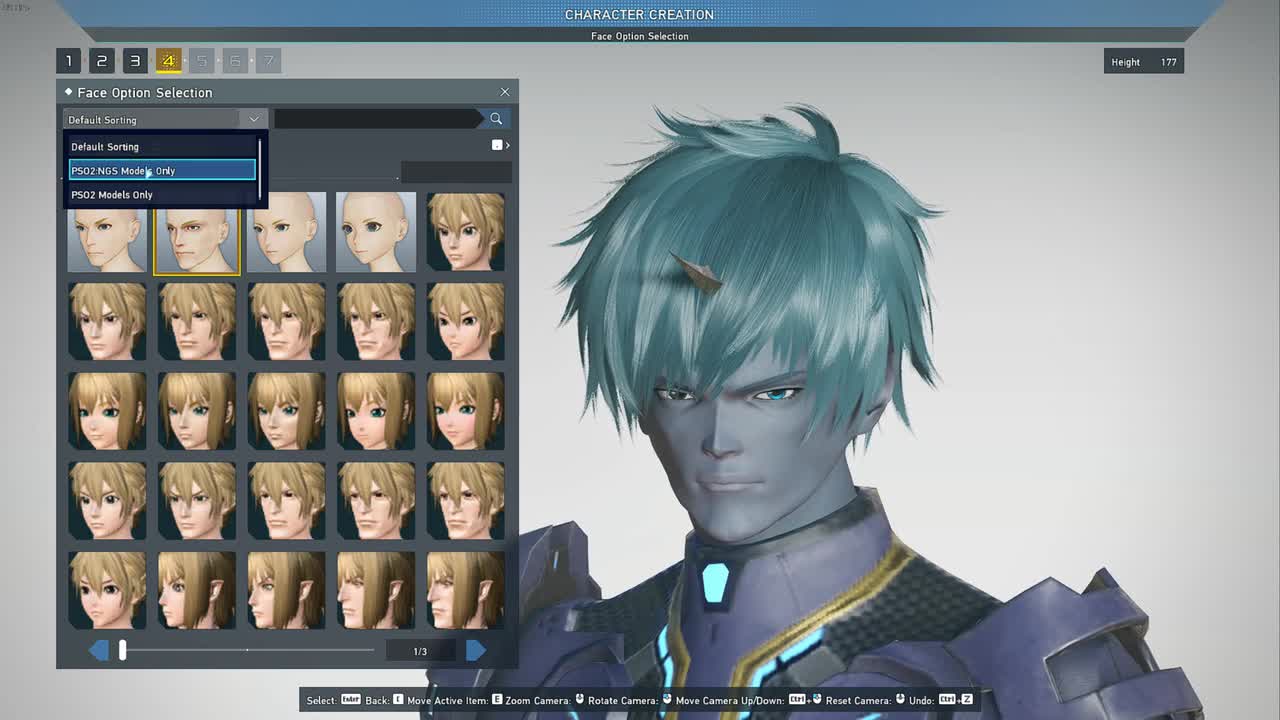Click the Zoom Camera hint label

coord(539,700)
